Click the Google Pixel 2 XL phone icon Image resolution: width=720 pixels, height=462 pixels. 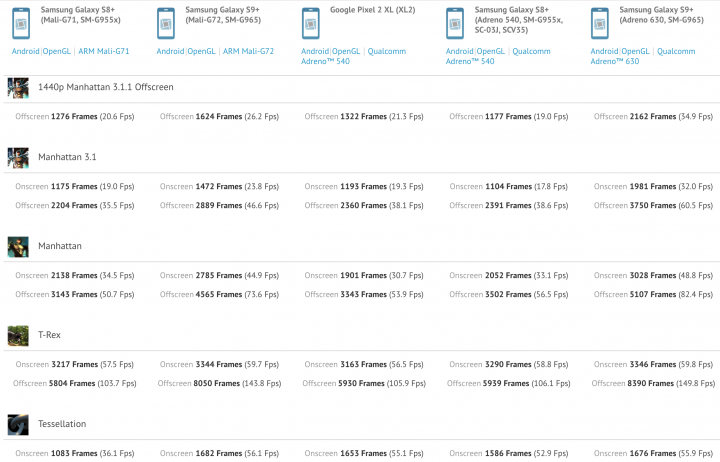310,23
